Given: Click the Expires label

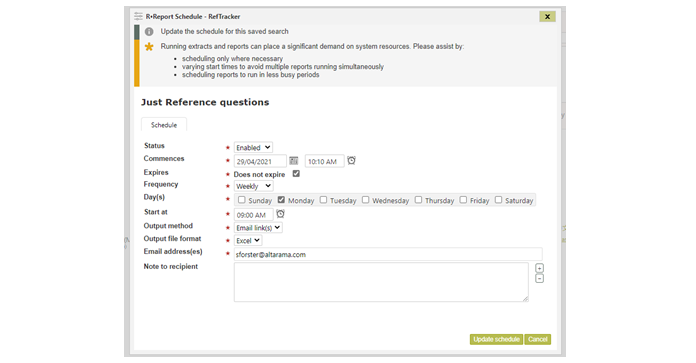Looking at the screenshot, I should tap(156, 172).
